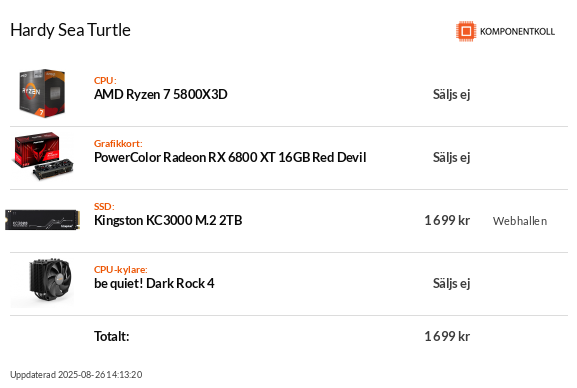Click the Totalt: label

pyautogui.click(x=111, y=336)
